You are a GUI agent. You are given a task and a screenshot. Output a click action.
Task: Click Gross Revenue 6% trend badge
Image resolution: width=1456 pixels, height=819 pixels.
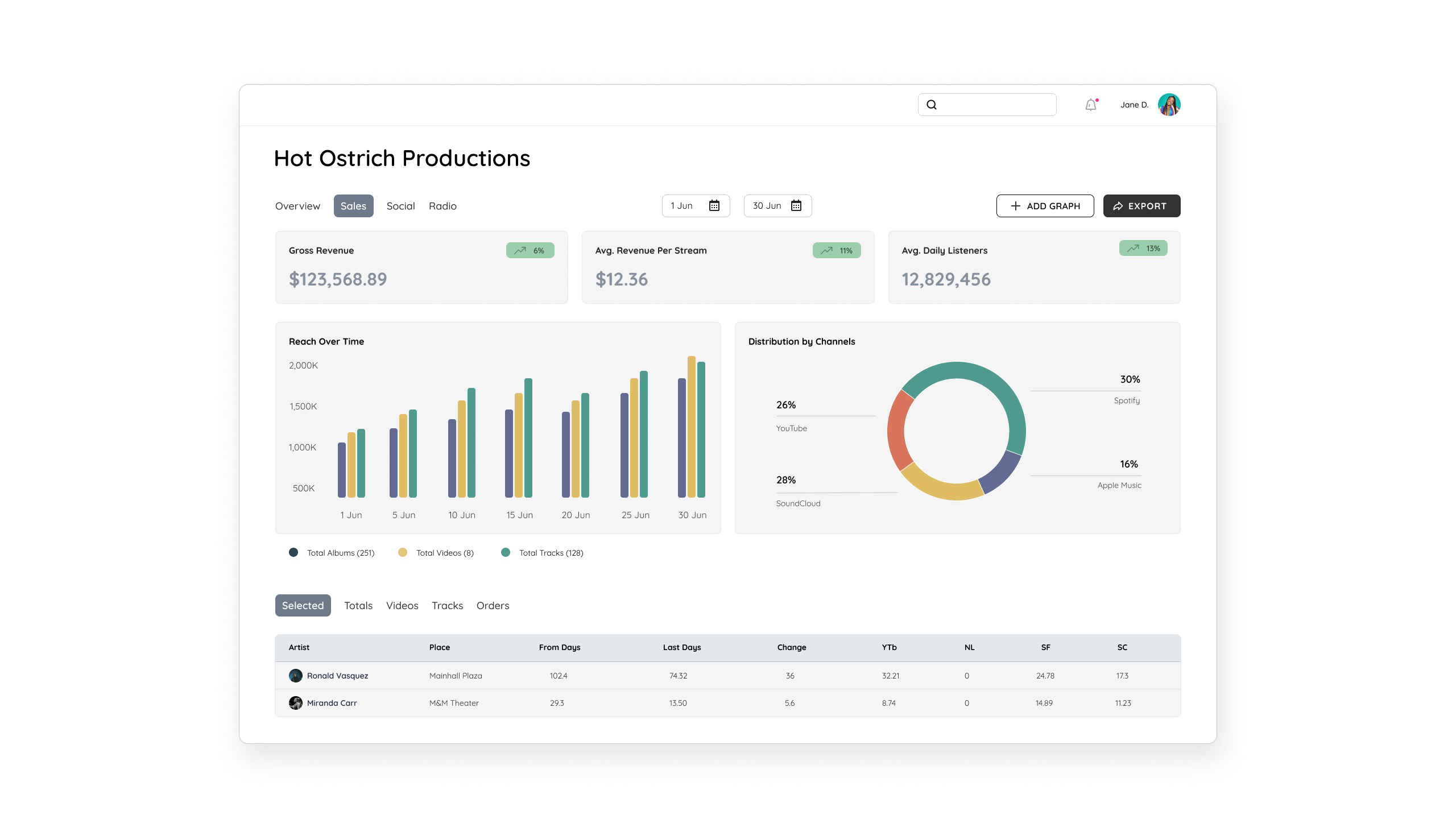point(530,250)
